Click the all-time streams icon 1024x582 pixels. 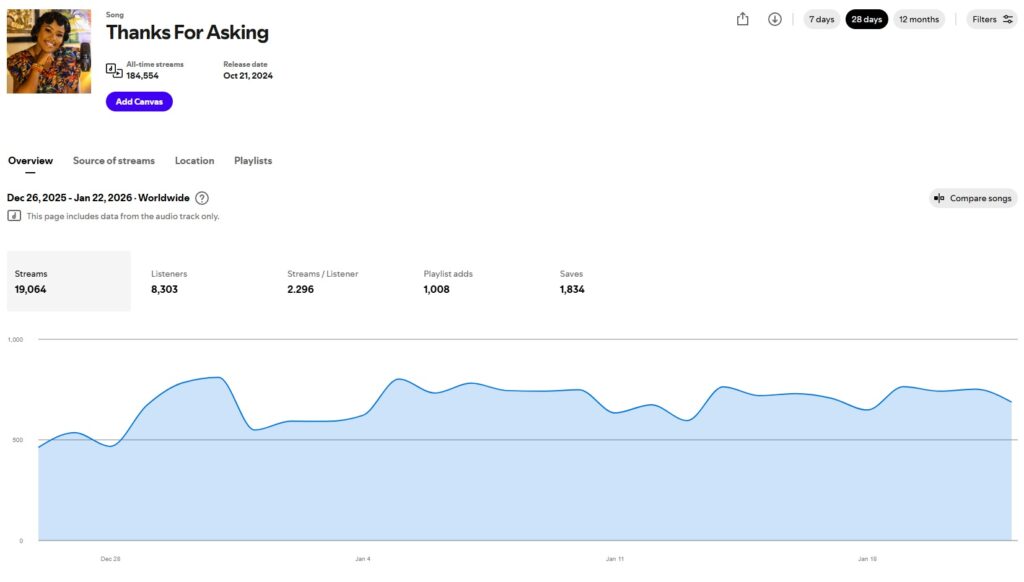(x=114, y=70)
